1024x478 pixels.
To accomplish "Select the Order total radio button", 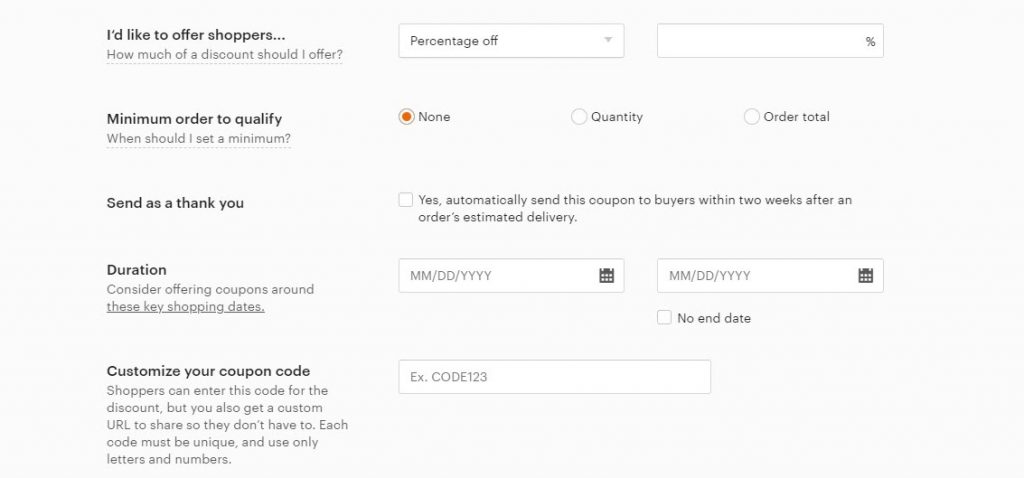I will click(x=751, y=117).
